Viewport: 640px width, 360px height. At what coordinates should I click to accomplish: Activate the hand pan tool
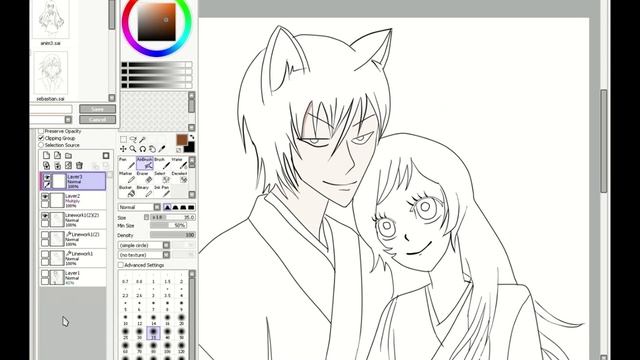pos(152,149)
